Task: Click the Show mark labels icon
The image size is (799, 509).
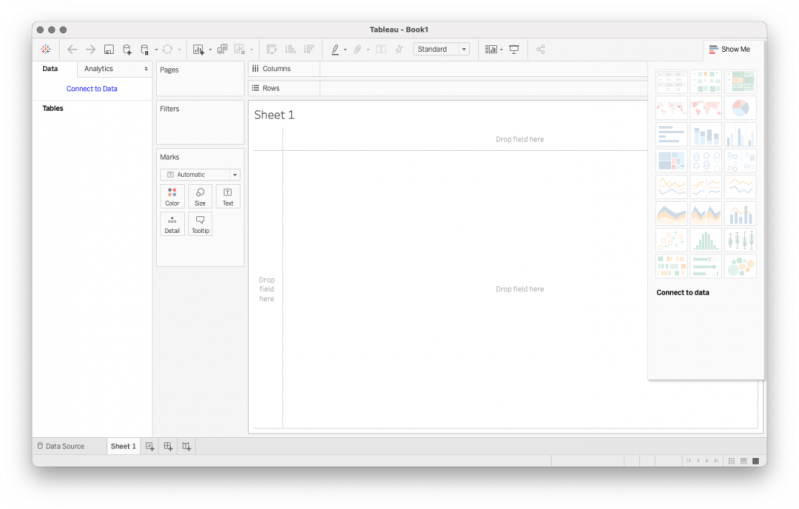Action: [x=381, y=49]
